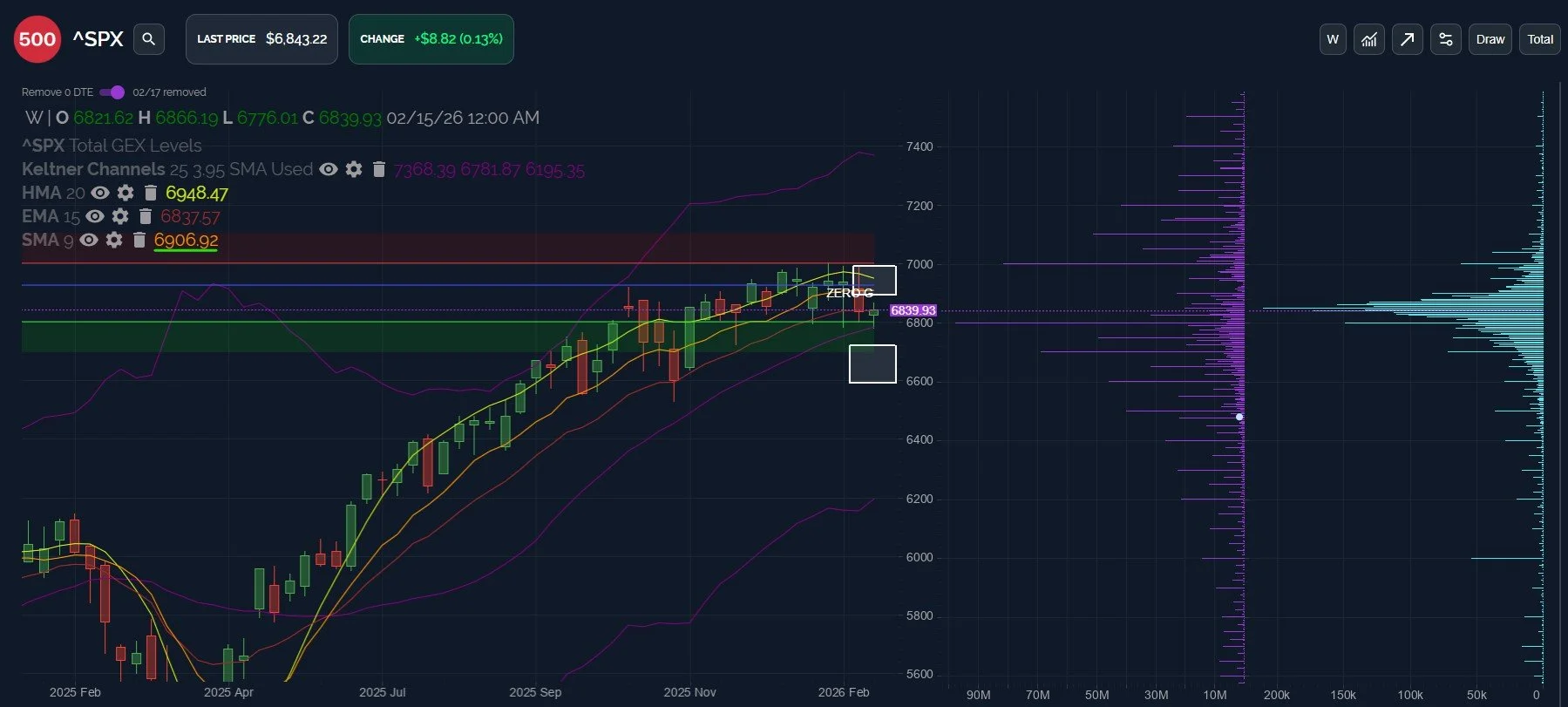Image resolution: width=1568 pixels, height=707 pixels.
Task: Open Keltner Channels settings gear
Action: [354, 169]
